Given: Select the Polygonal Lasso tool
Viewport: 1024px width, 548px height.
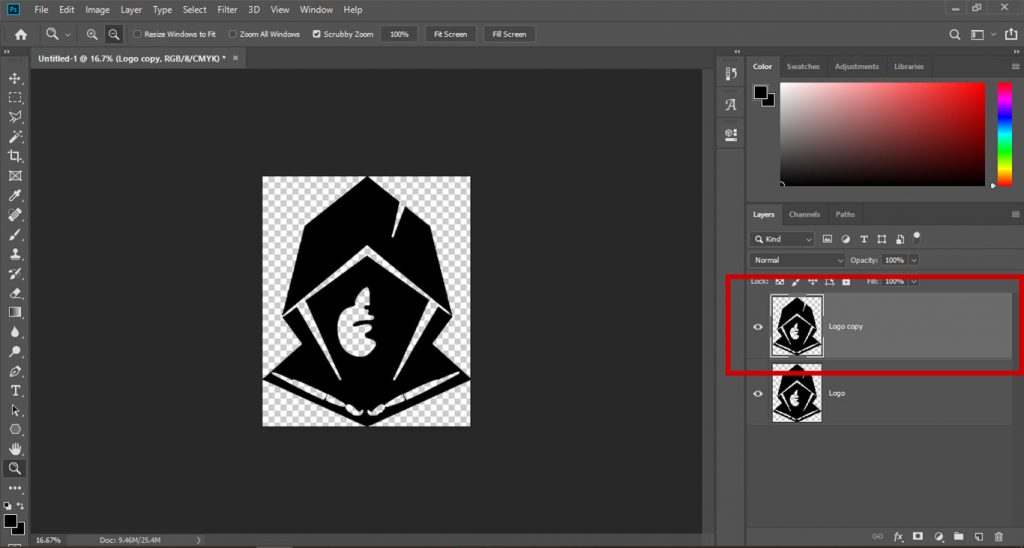Looking at the screenshot, I should click(x=14, y=117).
